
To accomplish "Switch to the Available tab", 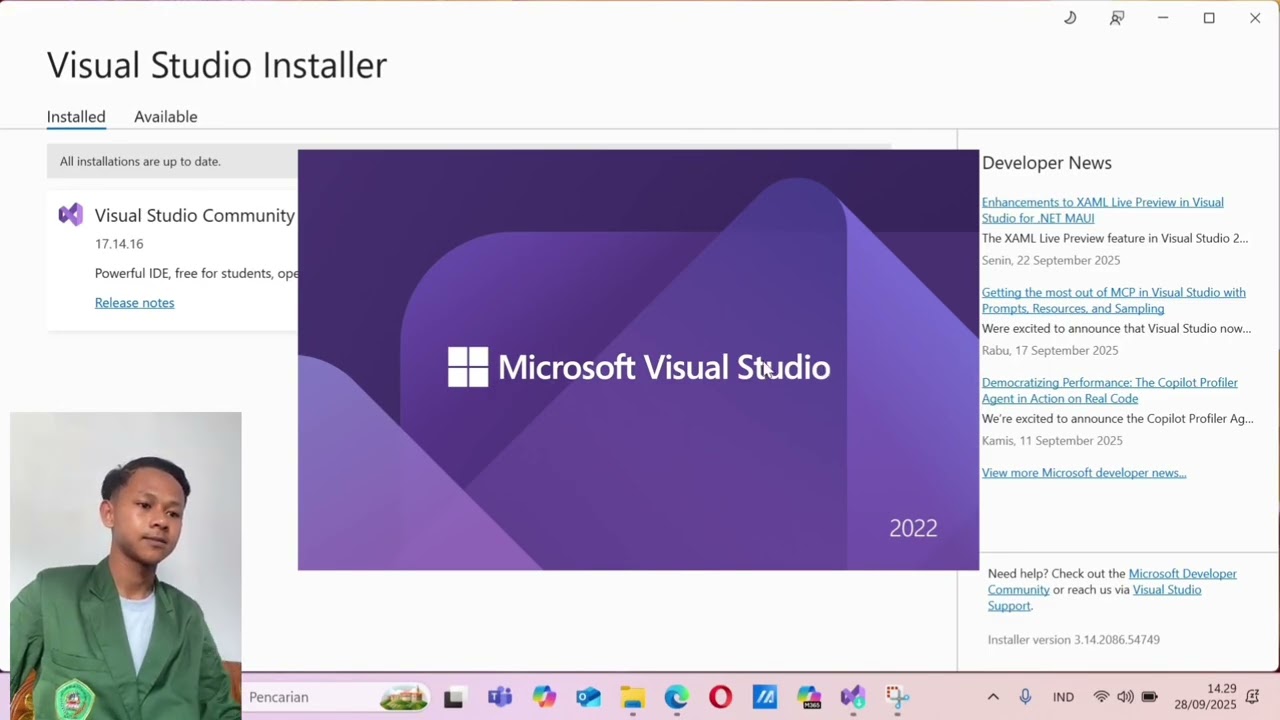I will [x=166, y=117].
